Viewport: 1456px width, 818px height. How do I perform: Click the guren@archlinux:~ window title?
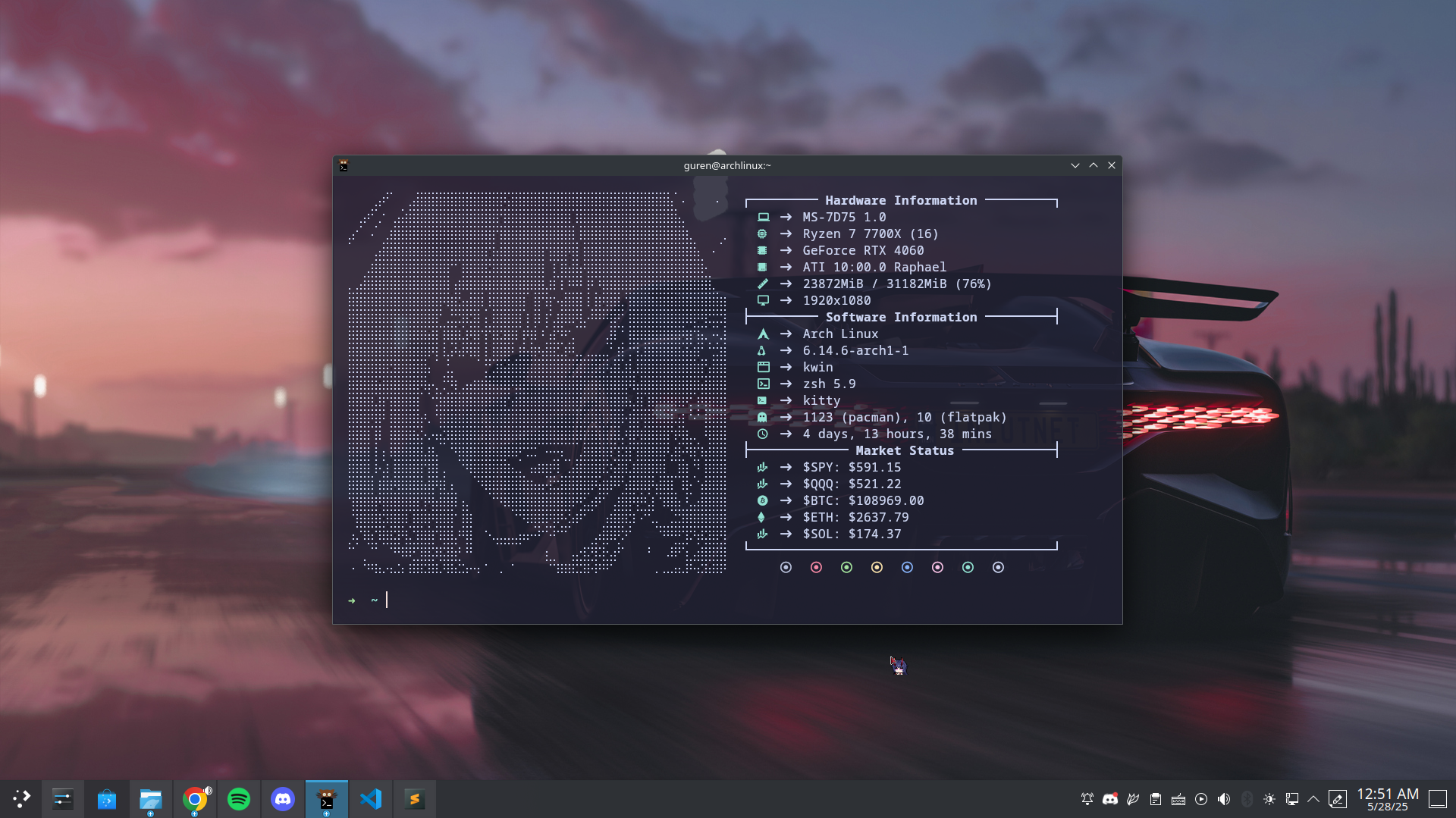click(727, 165)
